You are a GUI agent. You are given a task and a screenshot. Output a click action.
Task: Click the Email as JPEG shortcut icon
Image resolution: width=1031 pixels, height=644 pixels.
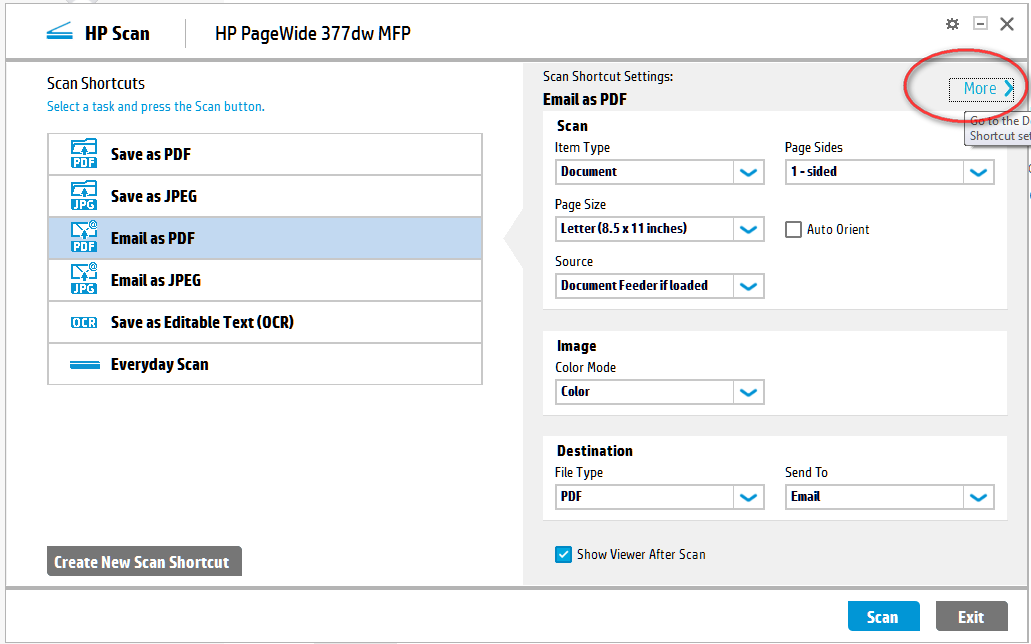click(84, 279)
